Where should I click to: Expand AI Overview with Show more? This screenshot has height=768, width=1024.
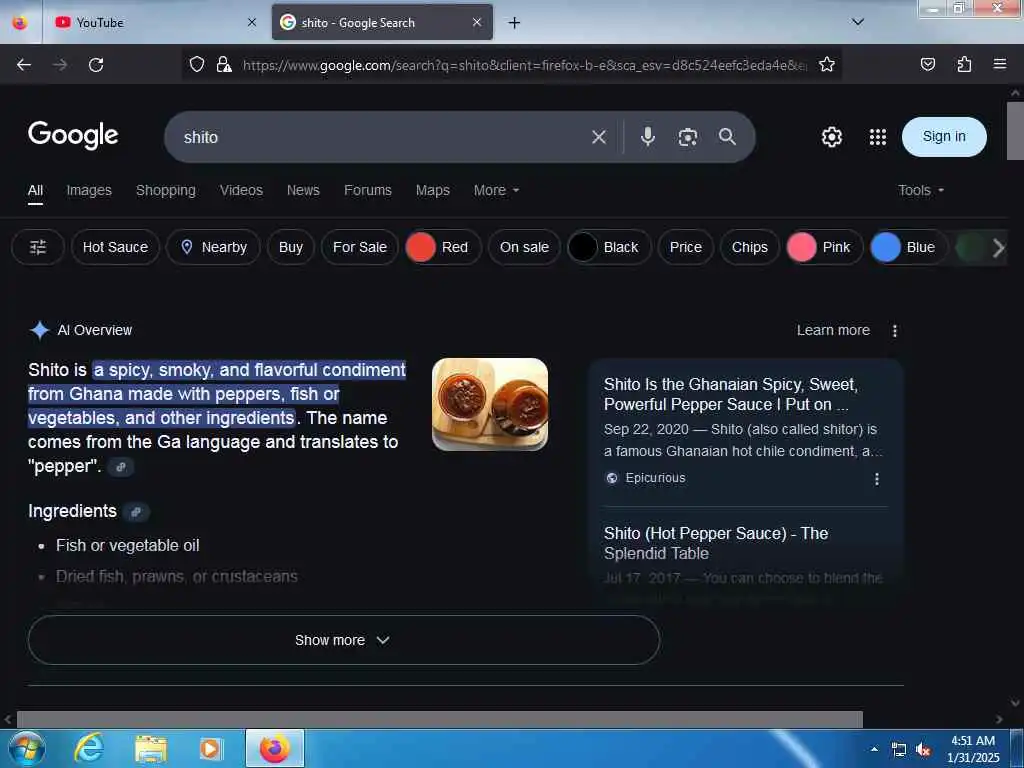pos(344,640)
